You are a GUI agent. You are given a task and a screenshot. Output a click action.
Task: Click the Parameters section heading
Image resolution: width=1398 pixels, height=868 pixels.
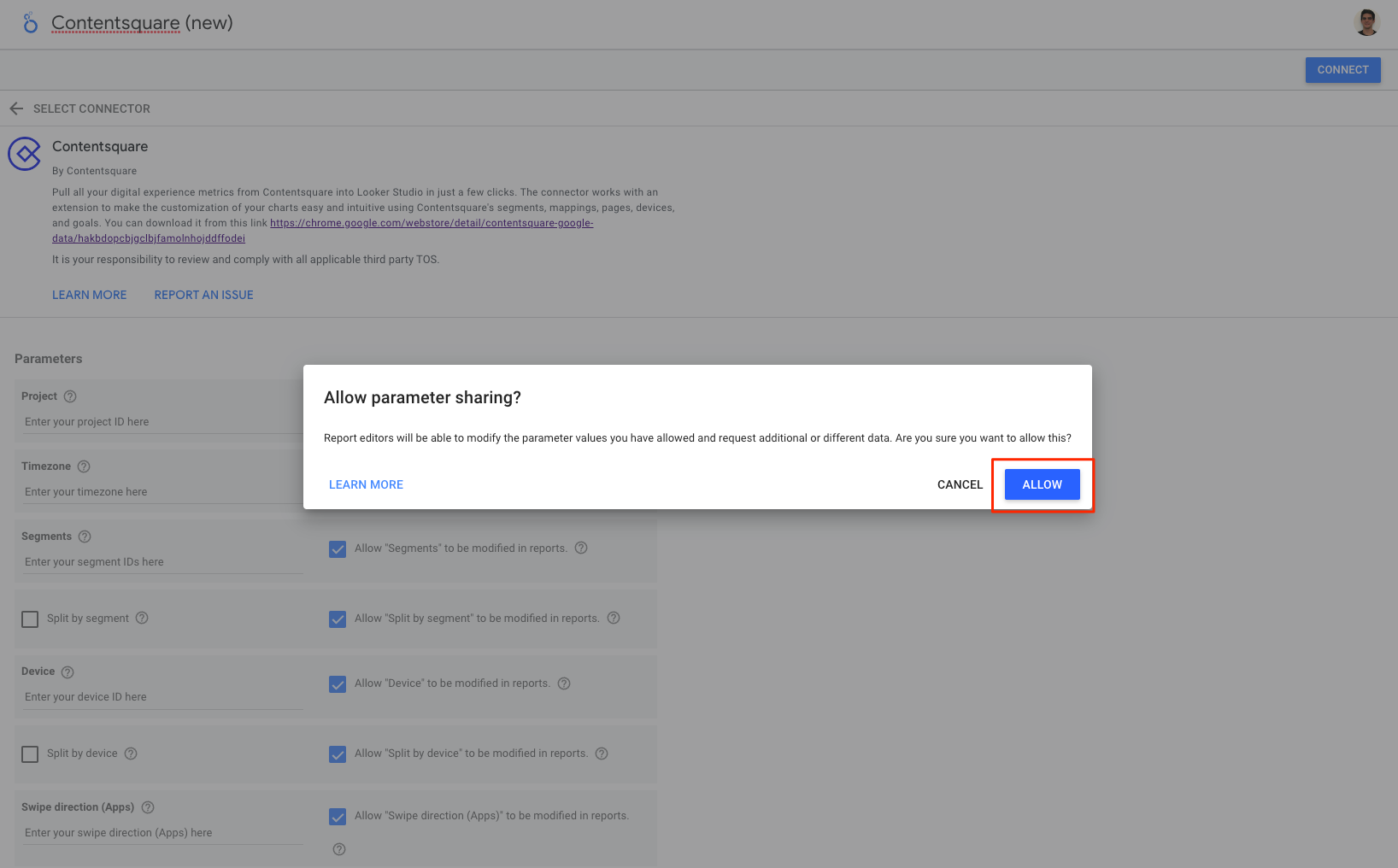(49, 359)
